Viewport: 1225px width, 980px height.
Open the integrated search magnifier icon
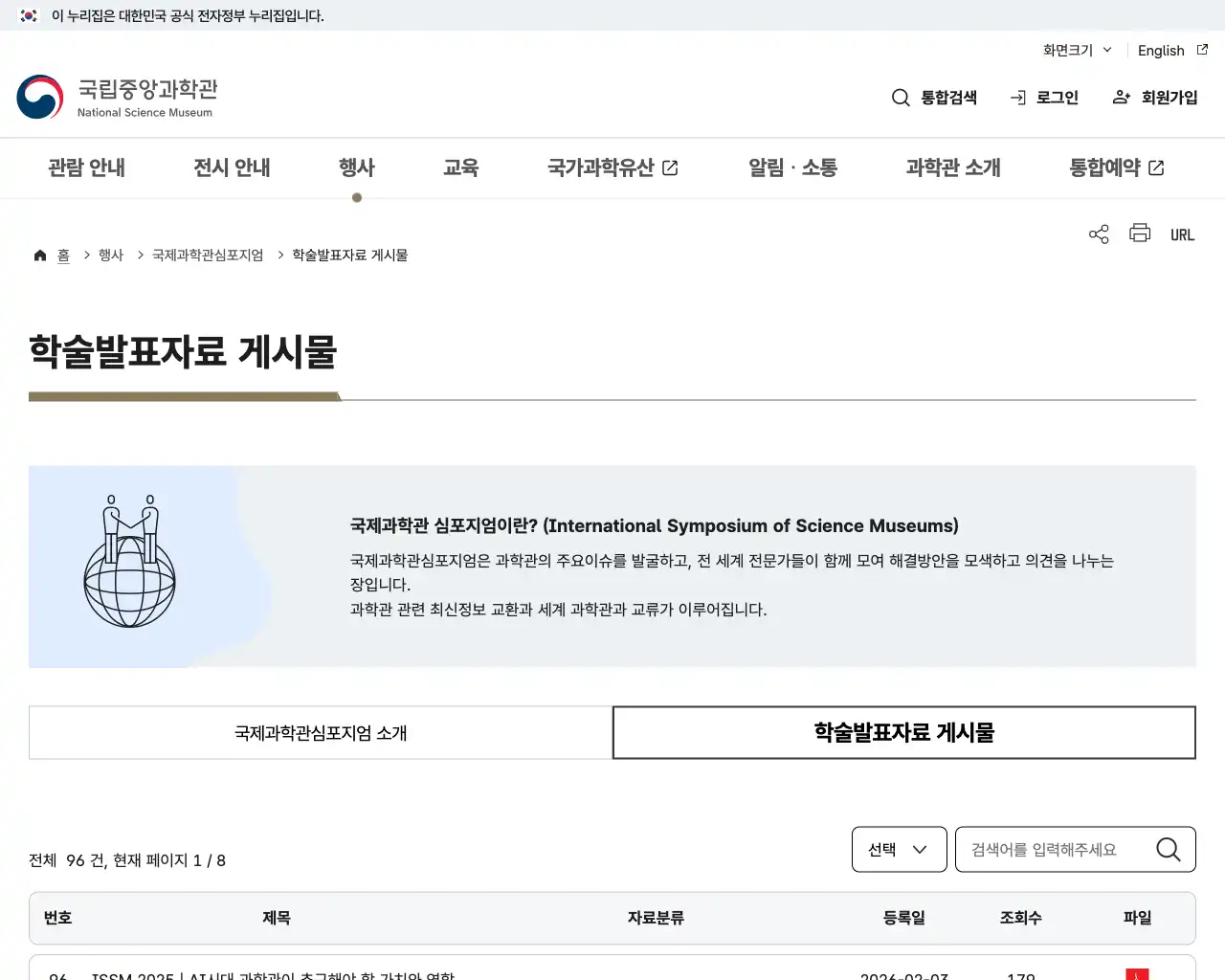coord(901,97)
